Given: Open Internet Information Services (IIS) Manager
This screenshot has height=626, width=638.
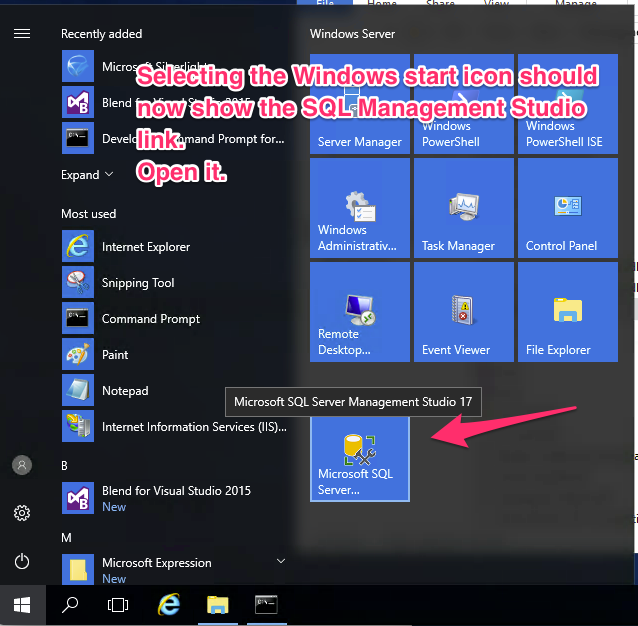Looking at the screenshot, I should click(x=175, y=426).
